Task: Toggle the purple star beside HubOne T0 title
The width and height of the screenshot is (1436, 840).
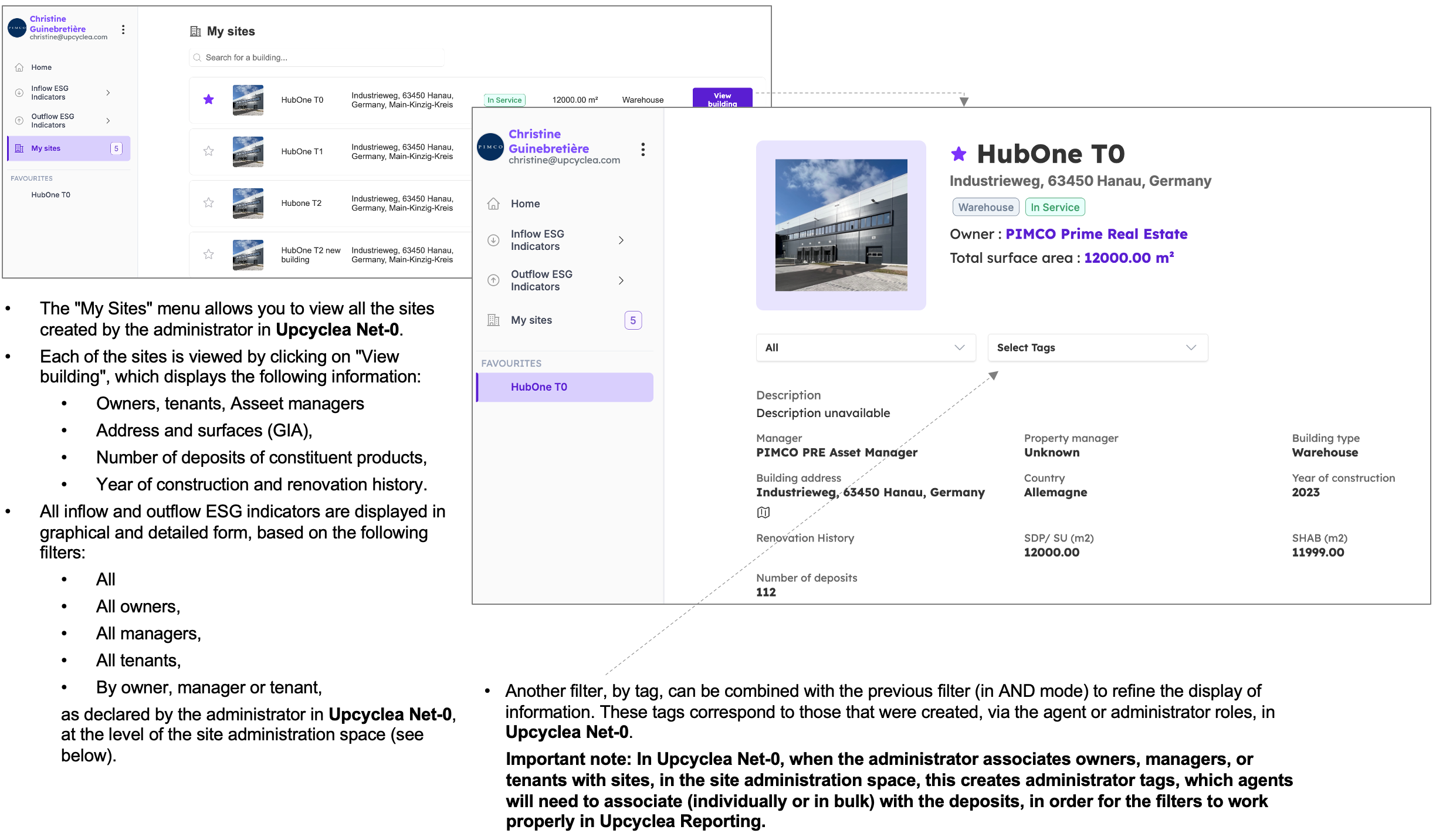Action: 959,154
